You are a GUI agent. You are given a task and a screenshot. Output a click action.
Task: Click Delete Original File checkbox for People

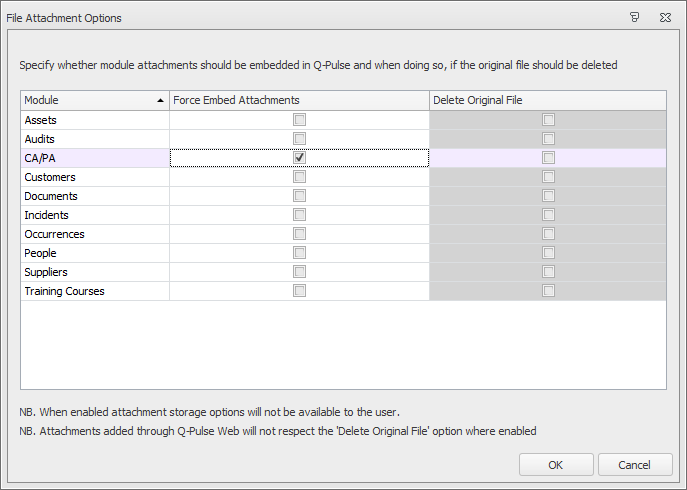pos(548,253)
